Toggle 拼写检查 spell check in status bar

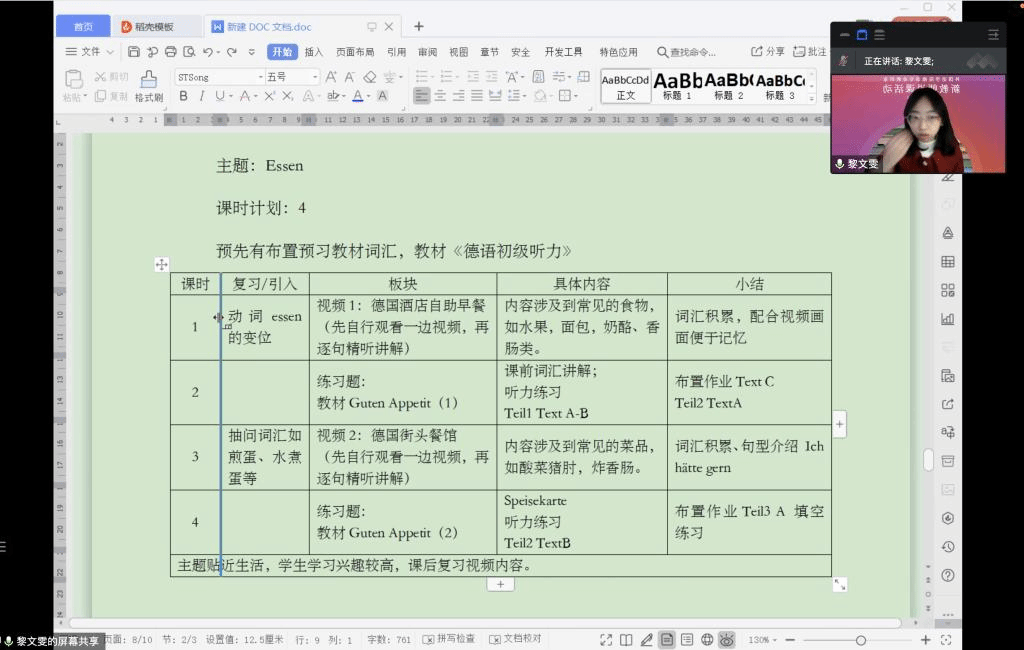coord(449,639)
